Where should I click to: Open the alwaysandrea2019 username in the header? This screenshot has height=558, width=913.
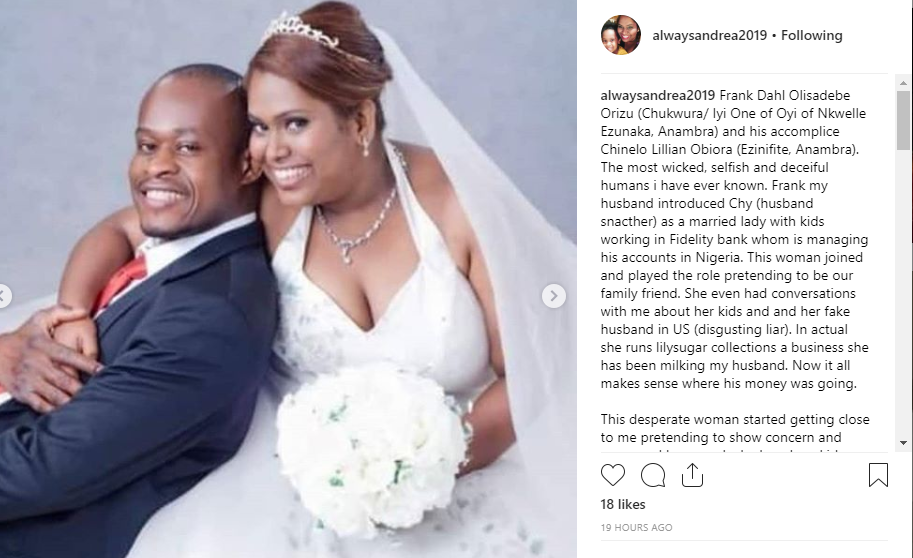(x=709, y=36)
